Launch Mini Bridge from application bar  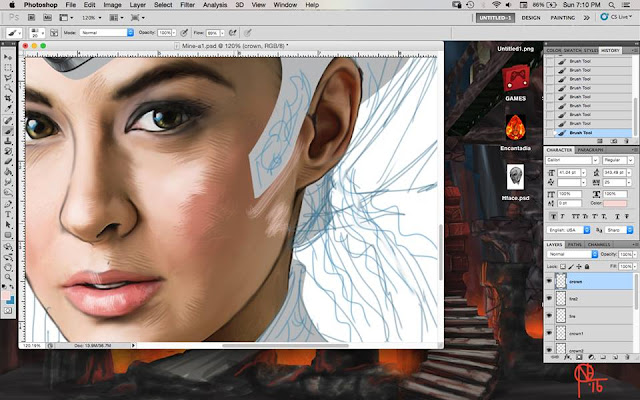click(x=47, y=18)
